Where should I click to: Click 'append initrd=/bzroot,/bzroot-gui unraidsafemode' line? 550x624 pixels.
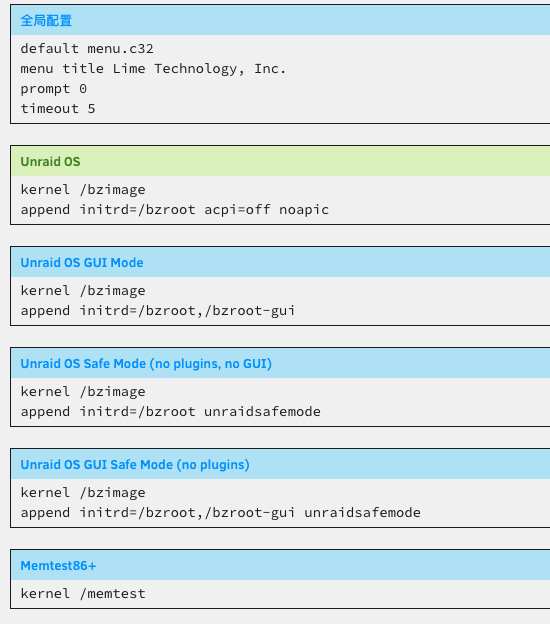click(x=220, y=513)
